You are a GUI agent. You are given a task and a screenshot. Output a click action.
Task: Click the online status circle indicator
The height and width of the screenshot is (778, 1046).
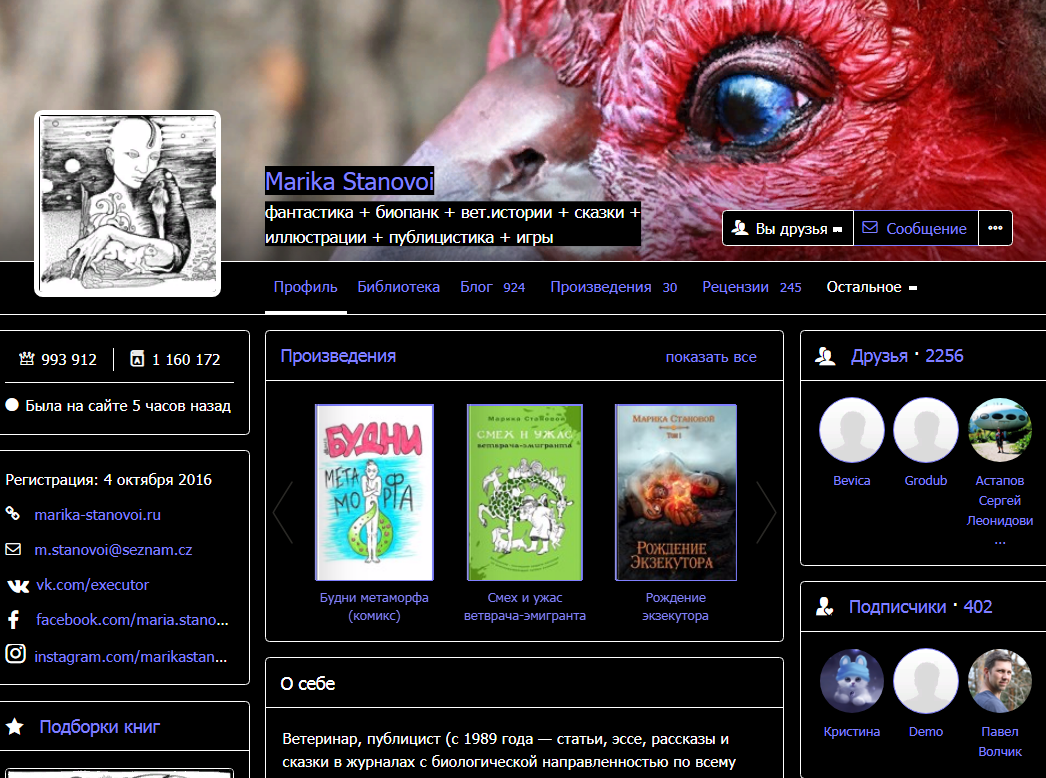pos(12,405)
